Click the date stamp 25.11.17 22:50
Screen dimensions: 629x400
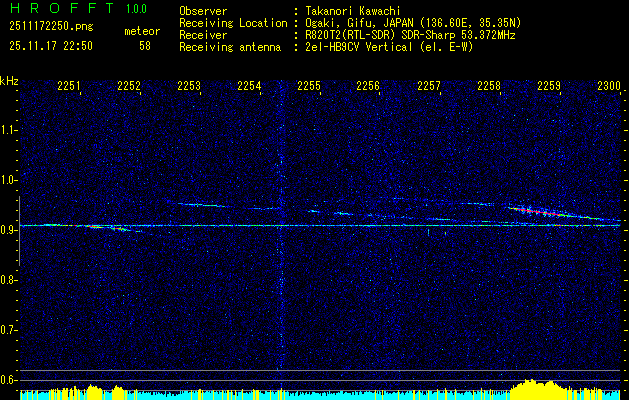point(51,46)
